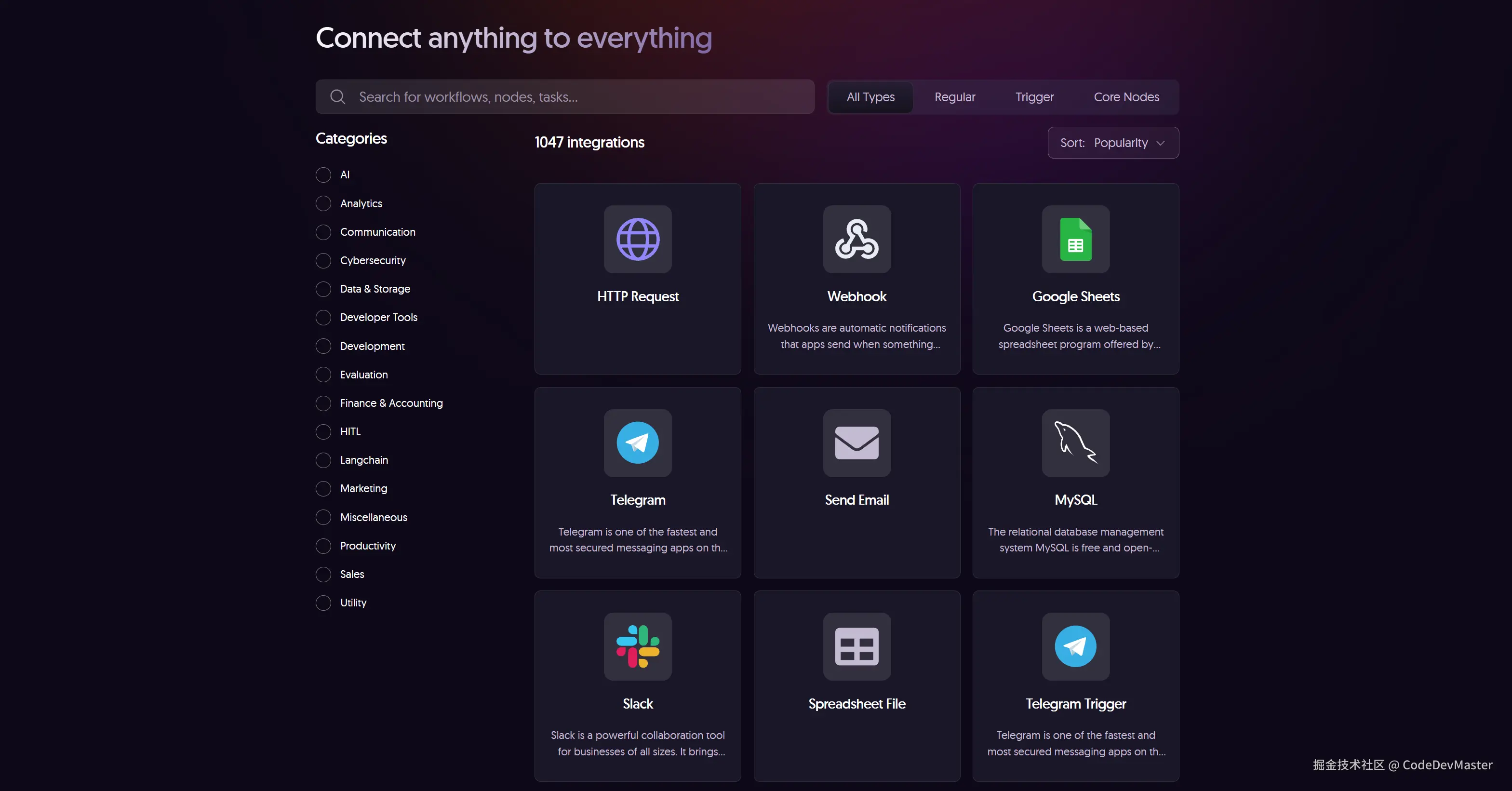Select Finance & Accounting category
This screenshot has height=791, width=1512.
(x=323, y=403)
